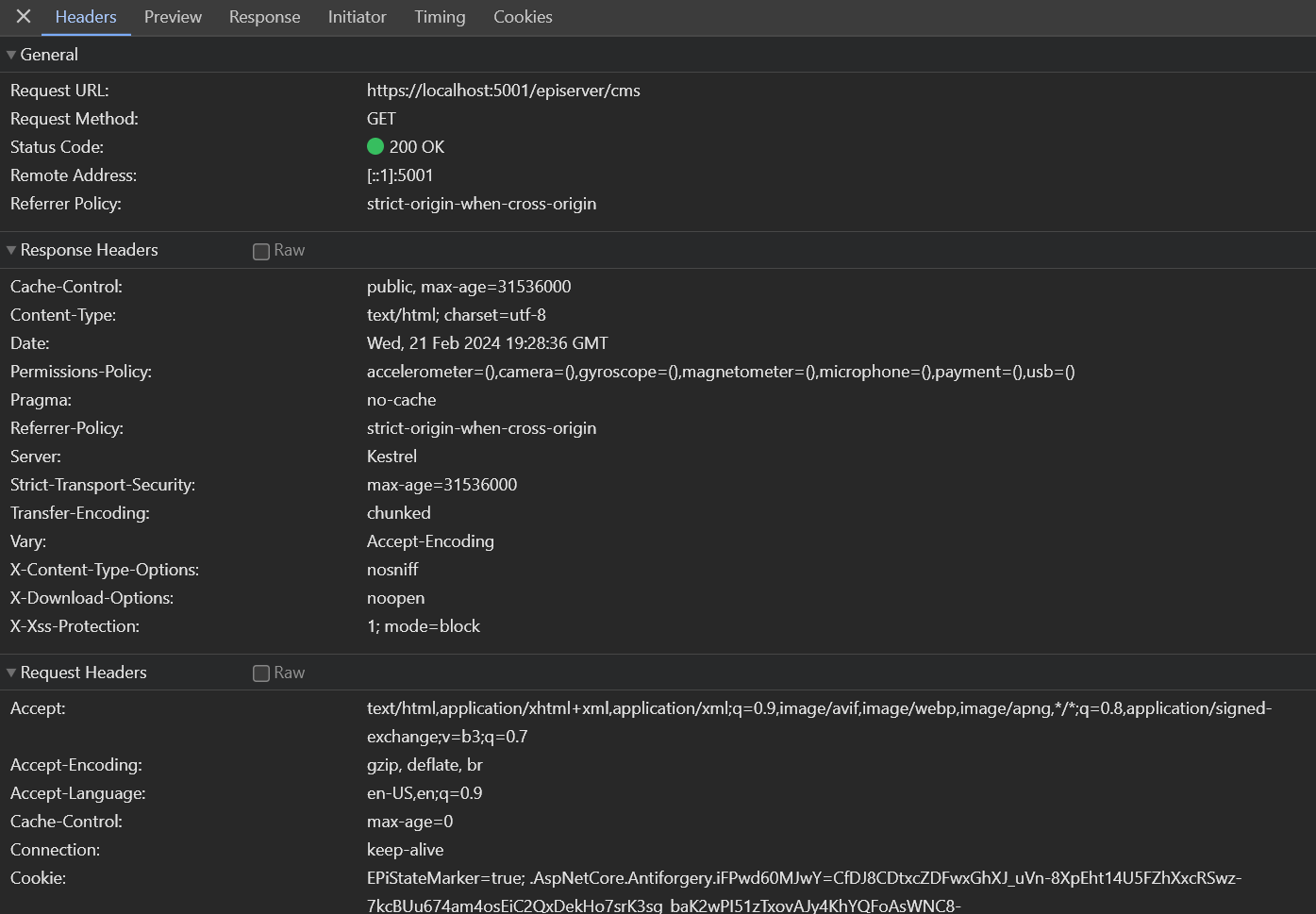This screenshot has width=1316, height=914.
Task: Click the GET request method value
Action: 381,119
